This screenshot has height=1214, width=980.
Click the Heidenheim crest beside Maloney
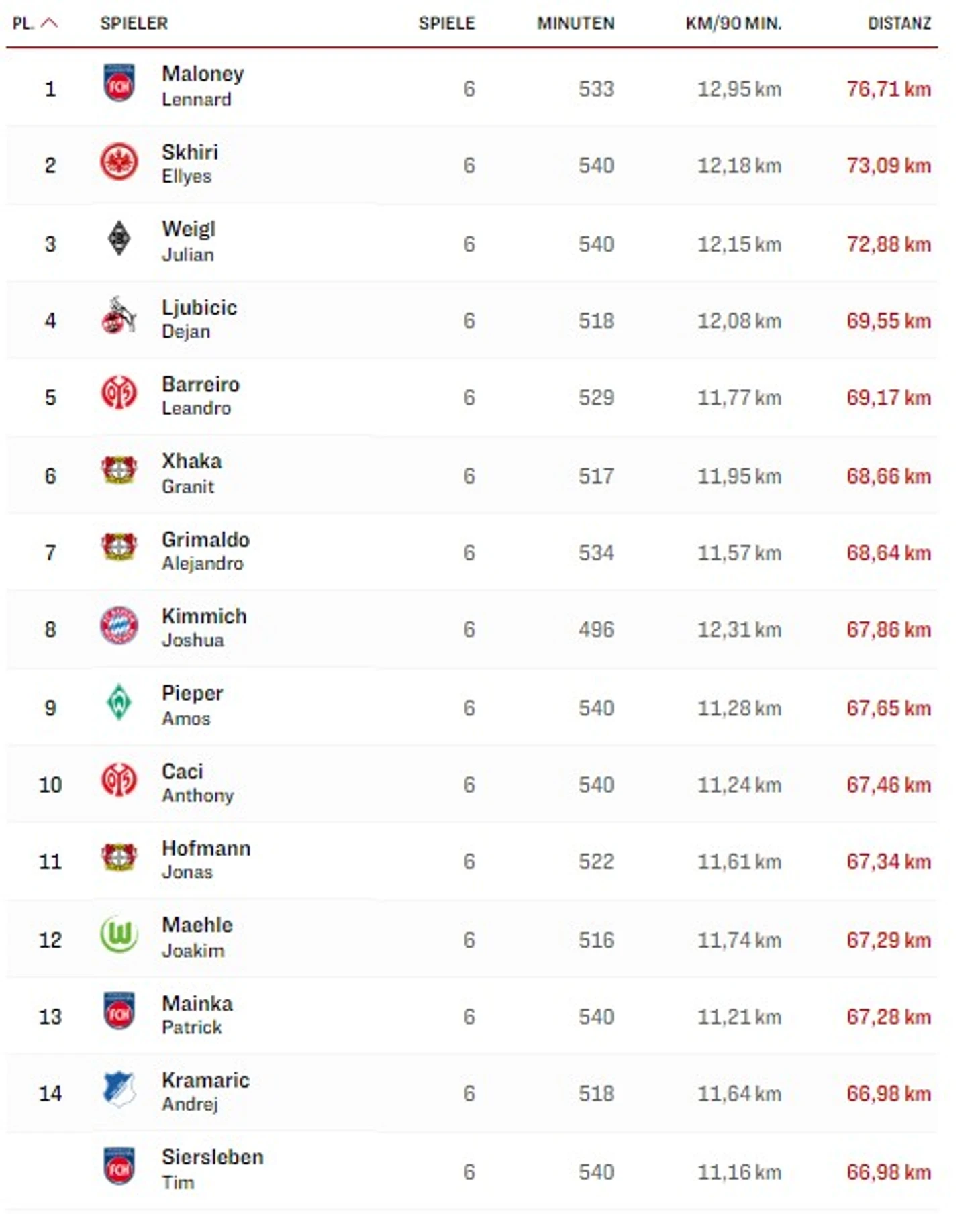pos(119,84)
